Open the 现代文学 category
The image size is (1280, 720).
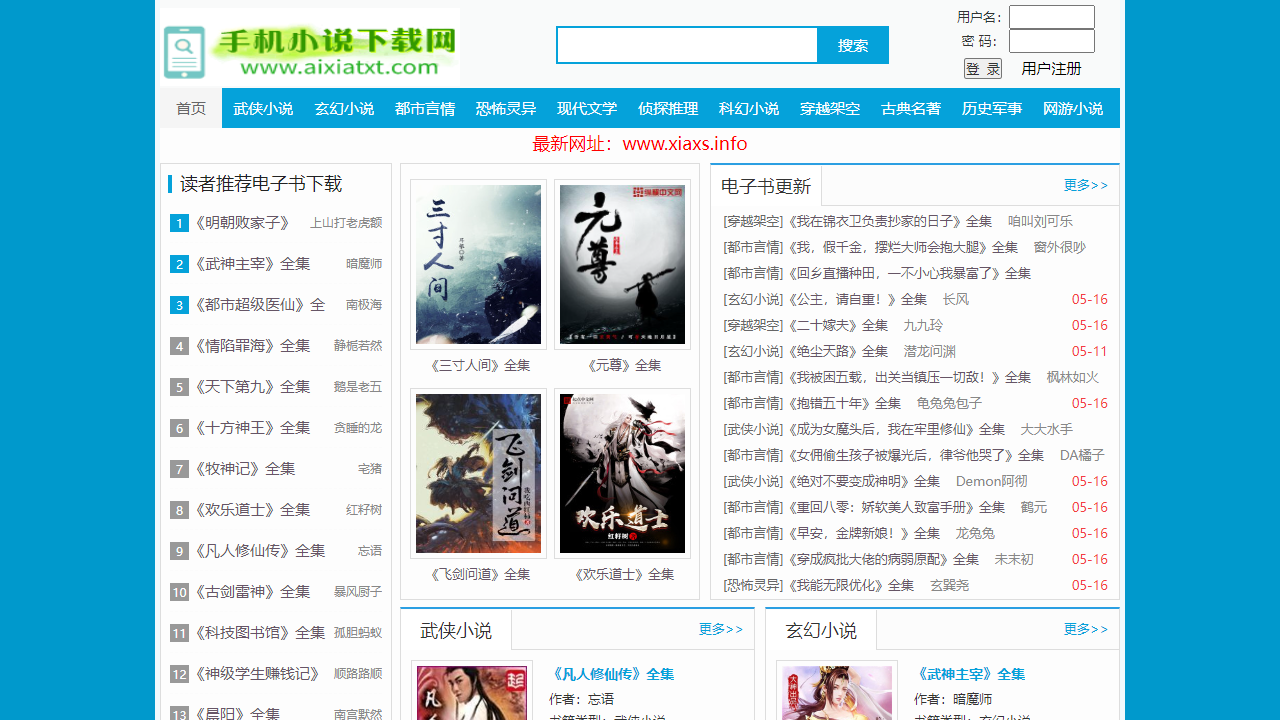pos(587,108)
